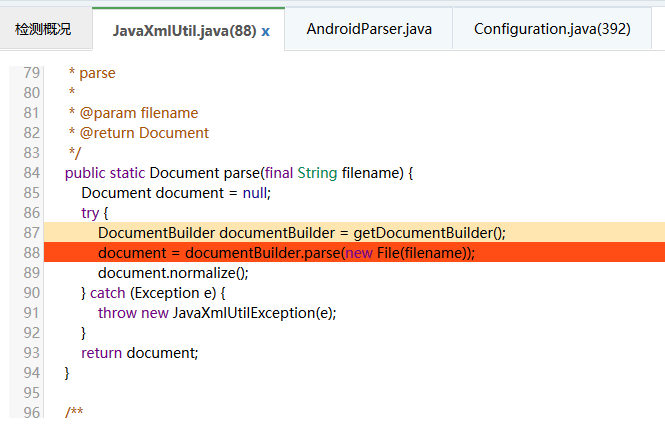Click the 'public static Document parse' method signature
The height and width of the screenshot is (425, 665).
[238, 173]
